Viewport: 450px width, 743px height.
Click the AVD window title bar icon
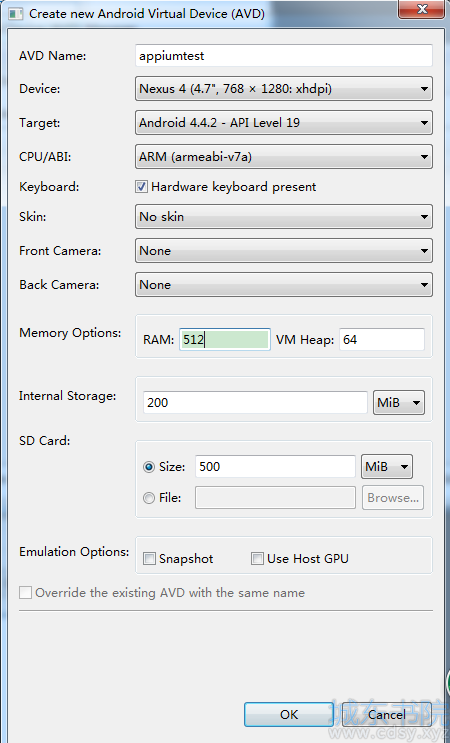click(x=15, y=13)
